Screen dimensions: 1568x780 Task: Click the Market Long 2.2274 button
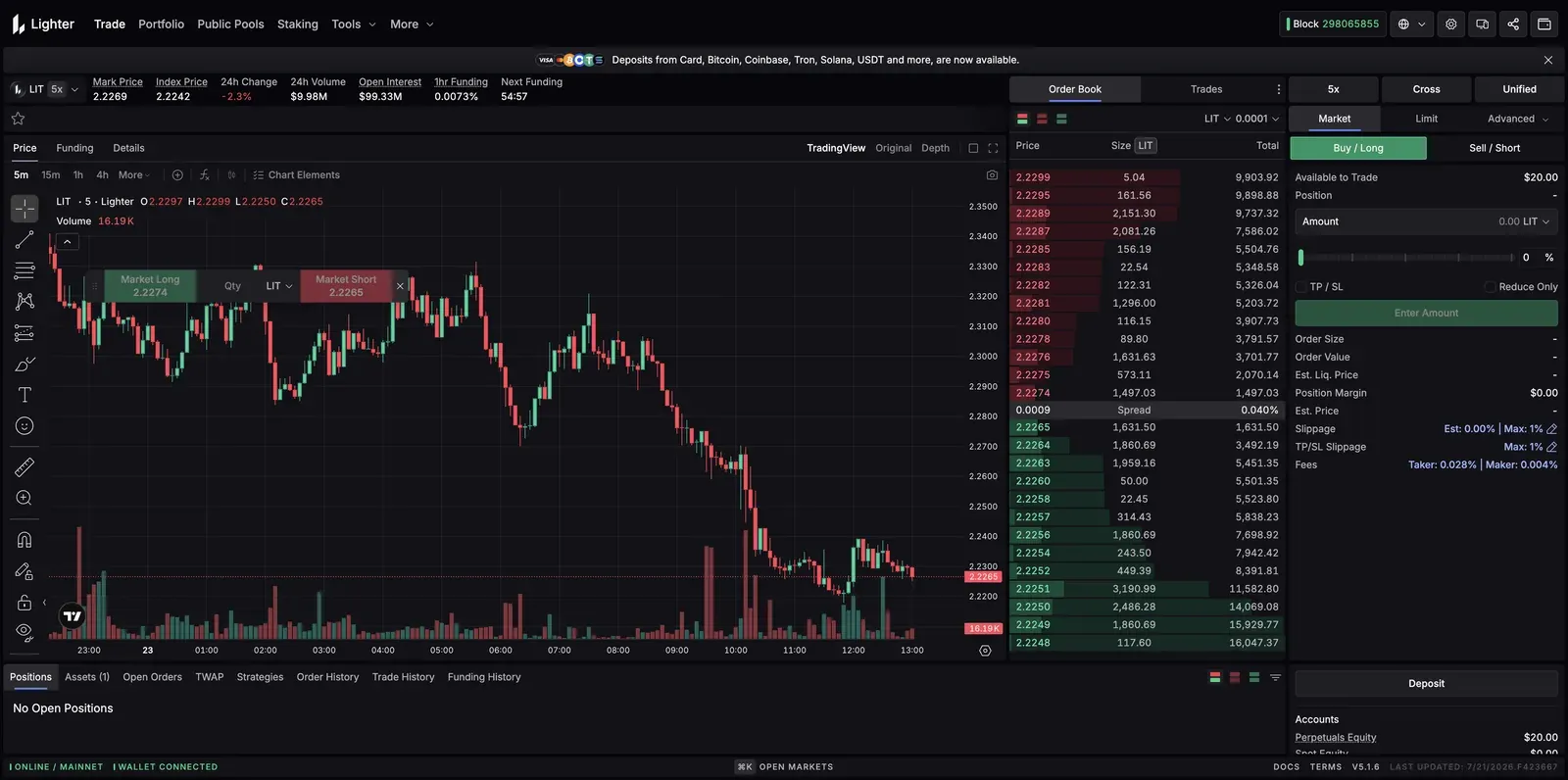150,286
